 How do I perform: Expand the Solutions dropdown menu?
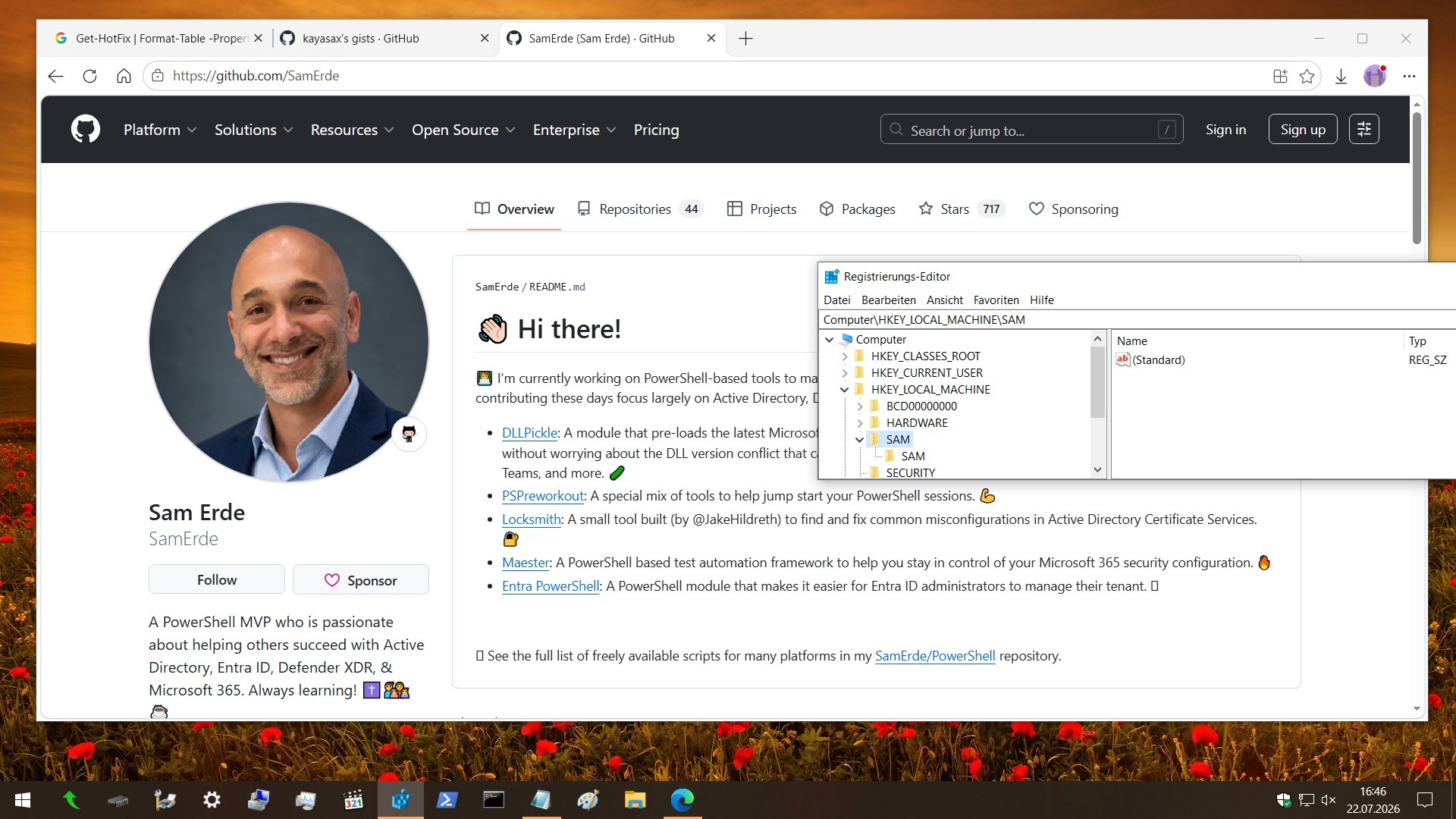coord(253,130)
